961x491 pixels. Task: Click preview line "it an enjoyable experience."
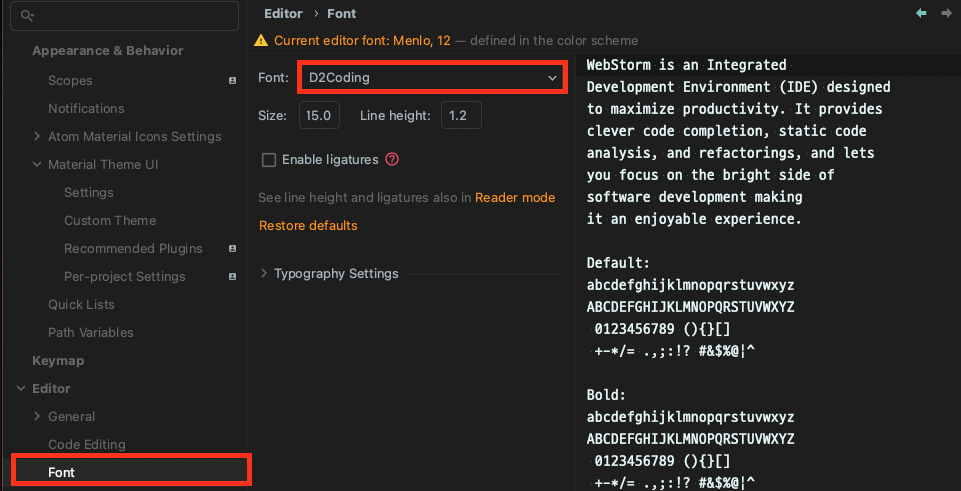point(694,219)
